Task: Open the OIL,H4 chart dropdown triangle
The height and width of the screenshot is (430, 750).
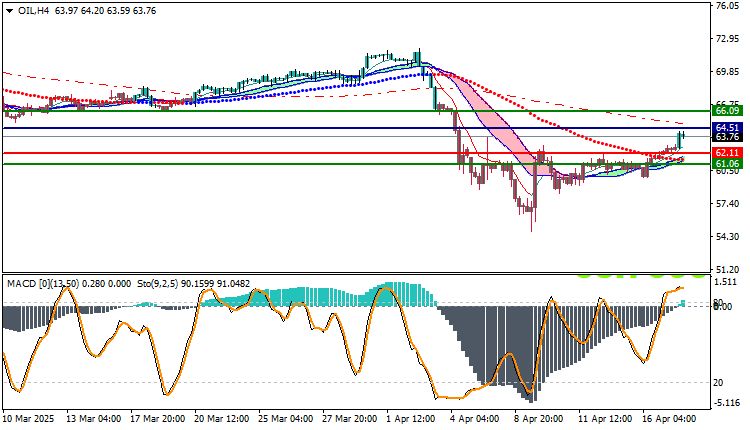Action: coord(10,11)
